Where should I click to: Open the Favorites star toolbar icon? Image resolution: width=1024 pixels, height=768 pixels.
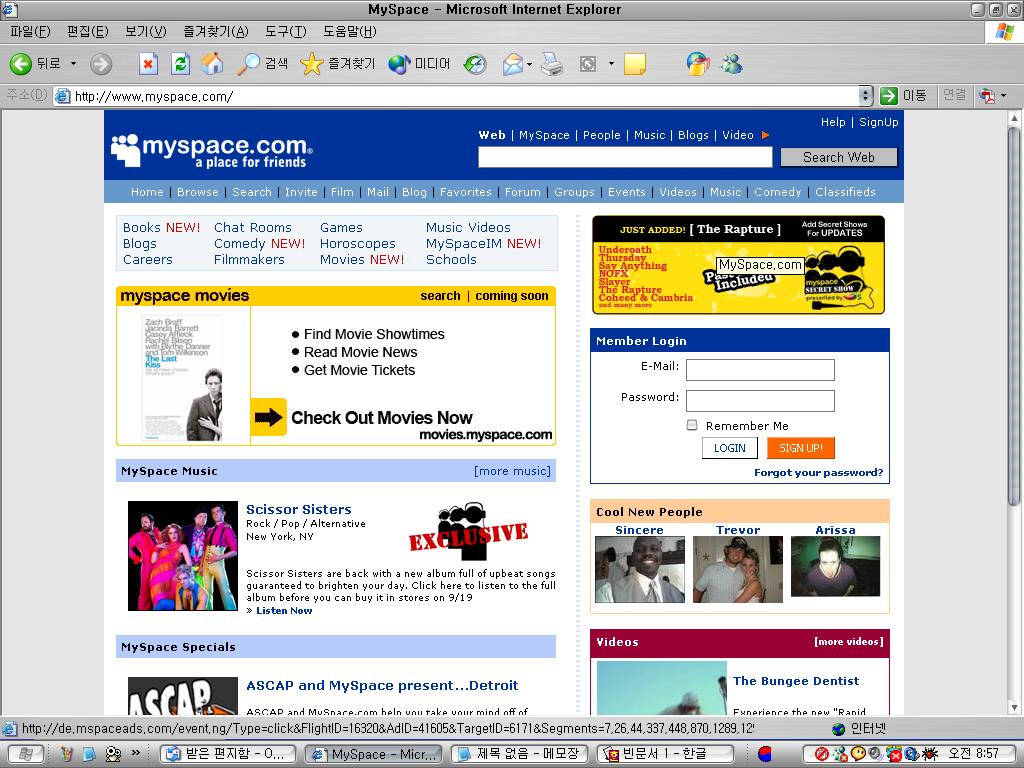[x=312, y=64]
